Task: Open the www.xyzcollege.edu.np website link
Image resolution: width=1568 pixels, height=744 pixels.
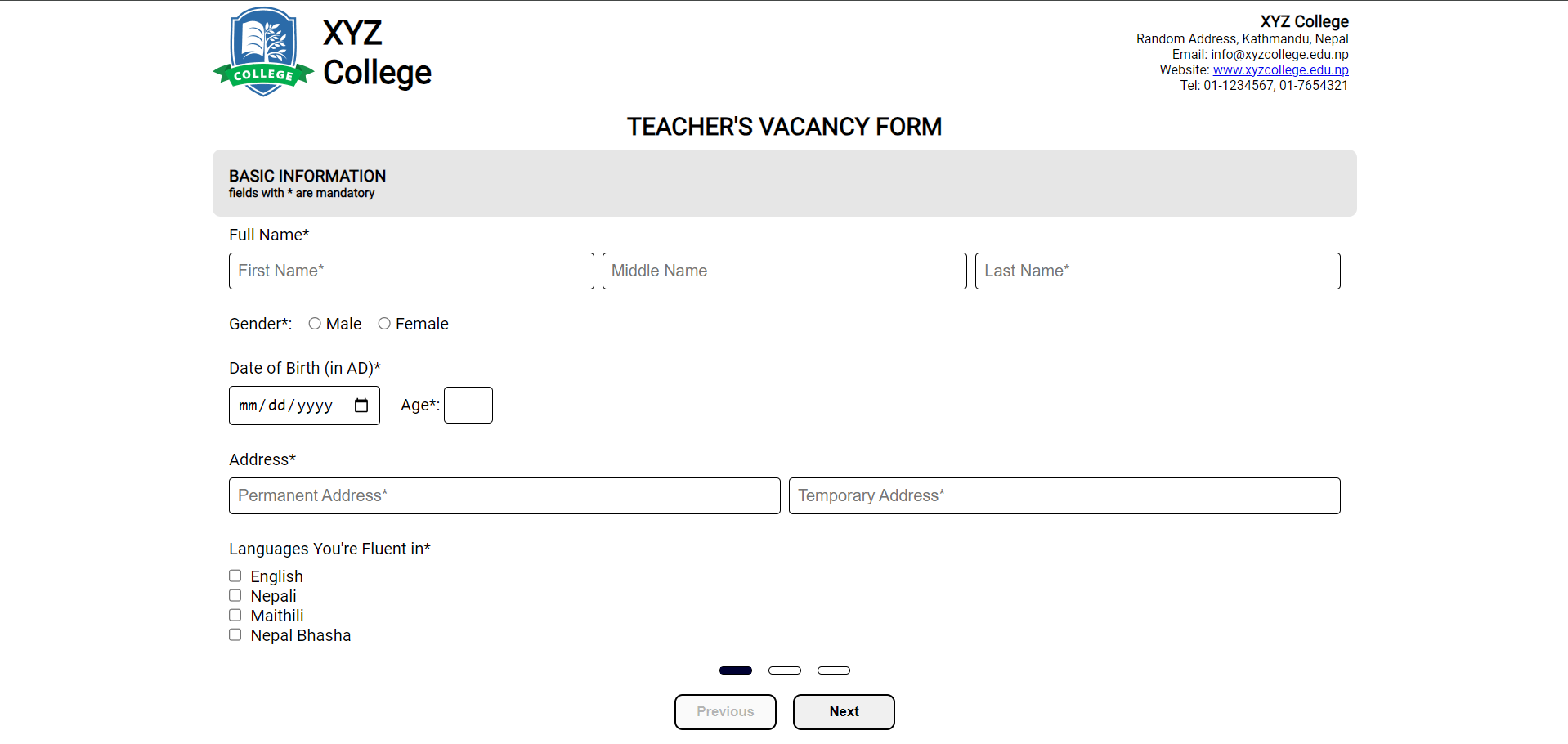Action: tap(1280, 70)
